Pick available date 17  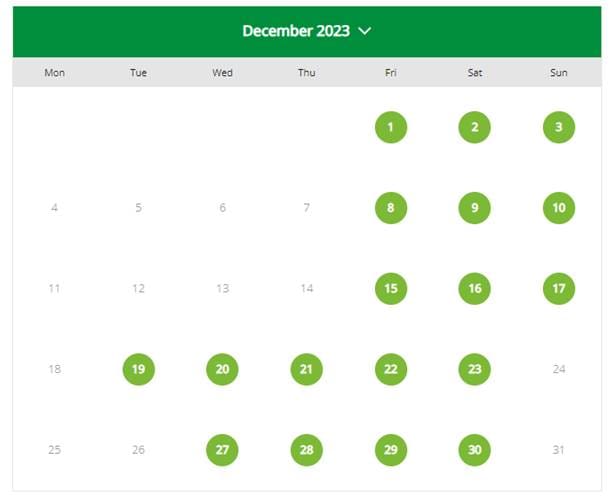559,289
